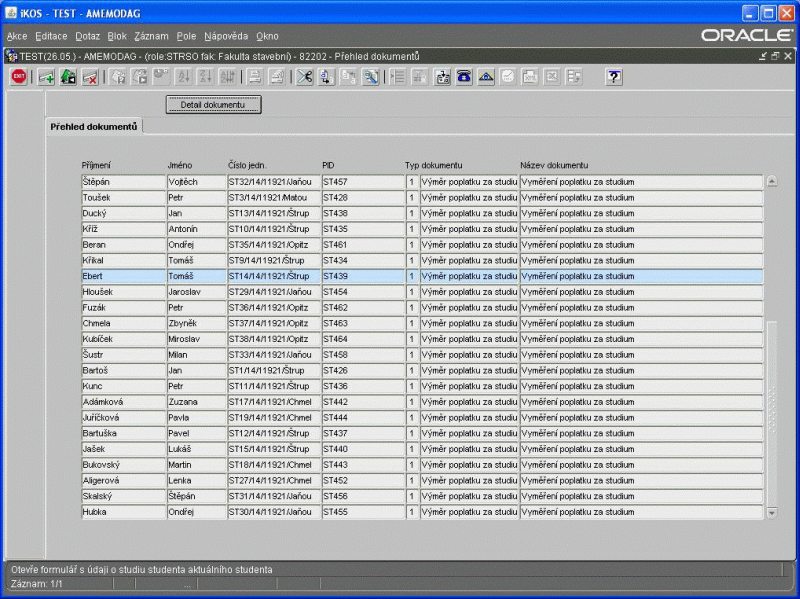Viewport: 800px width, 599px height.
Task: Open the Záznam menu
Action: [150, 35]
